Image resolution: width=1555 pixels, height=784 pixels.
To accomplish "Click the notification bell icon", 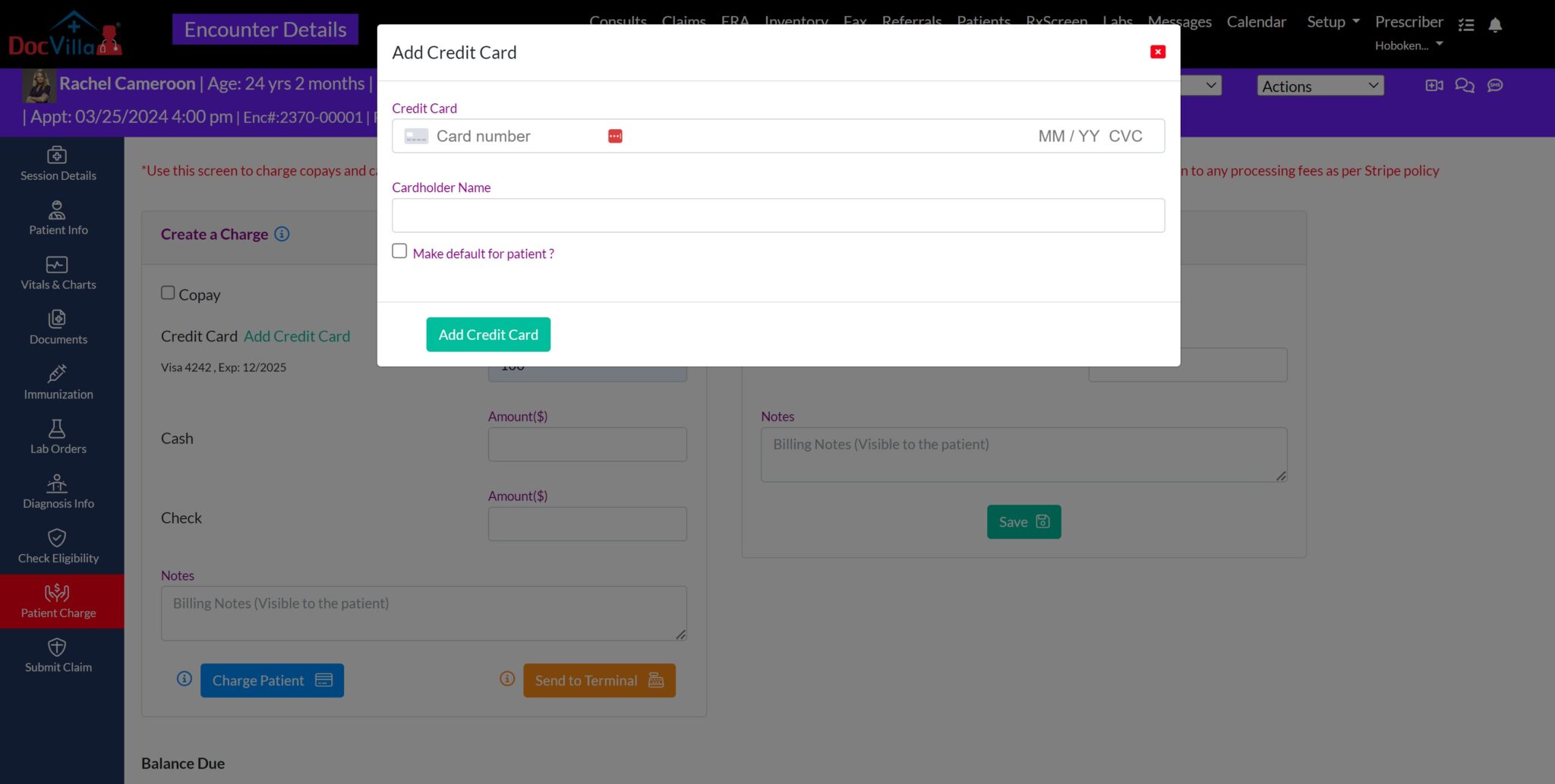I will point(1495,25).
